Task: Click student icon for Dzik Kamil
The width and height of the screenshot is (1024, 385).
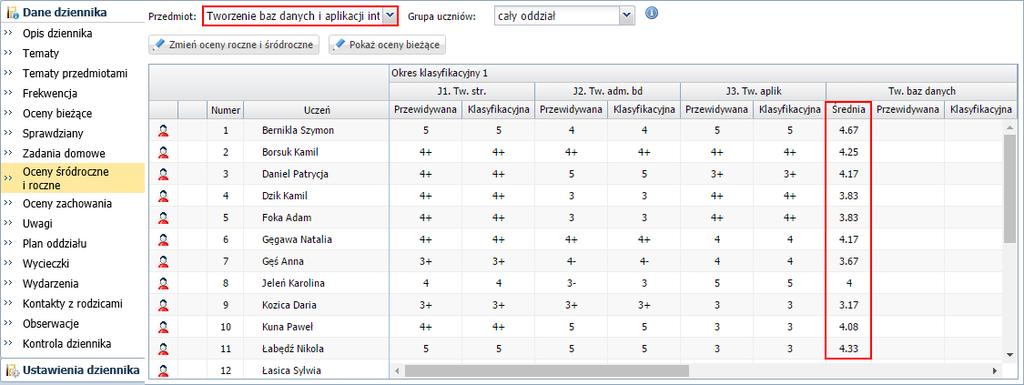Action: click(163, 196)
